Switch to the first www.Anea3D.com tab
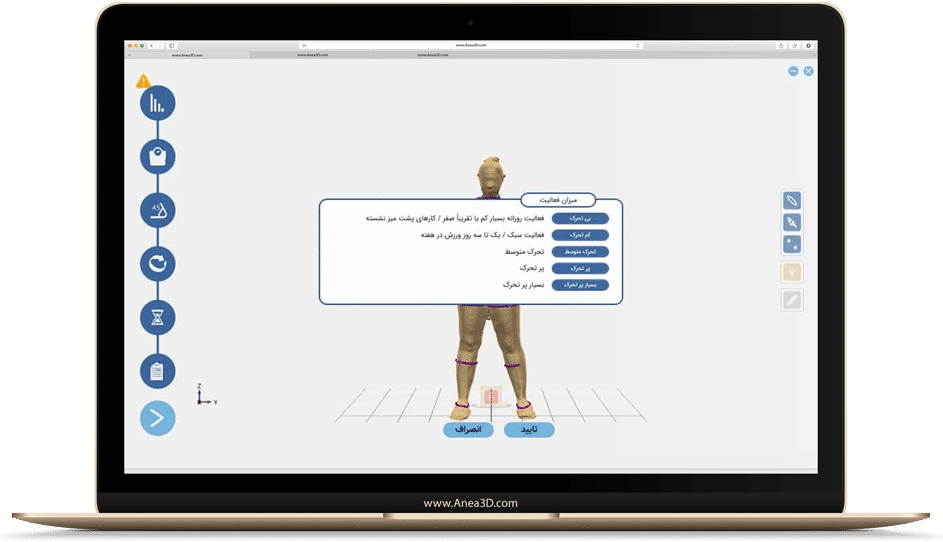This screenshot has width=943, height=542. click(x=187, y=55)
